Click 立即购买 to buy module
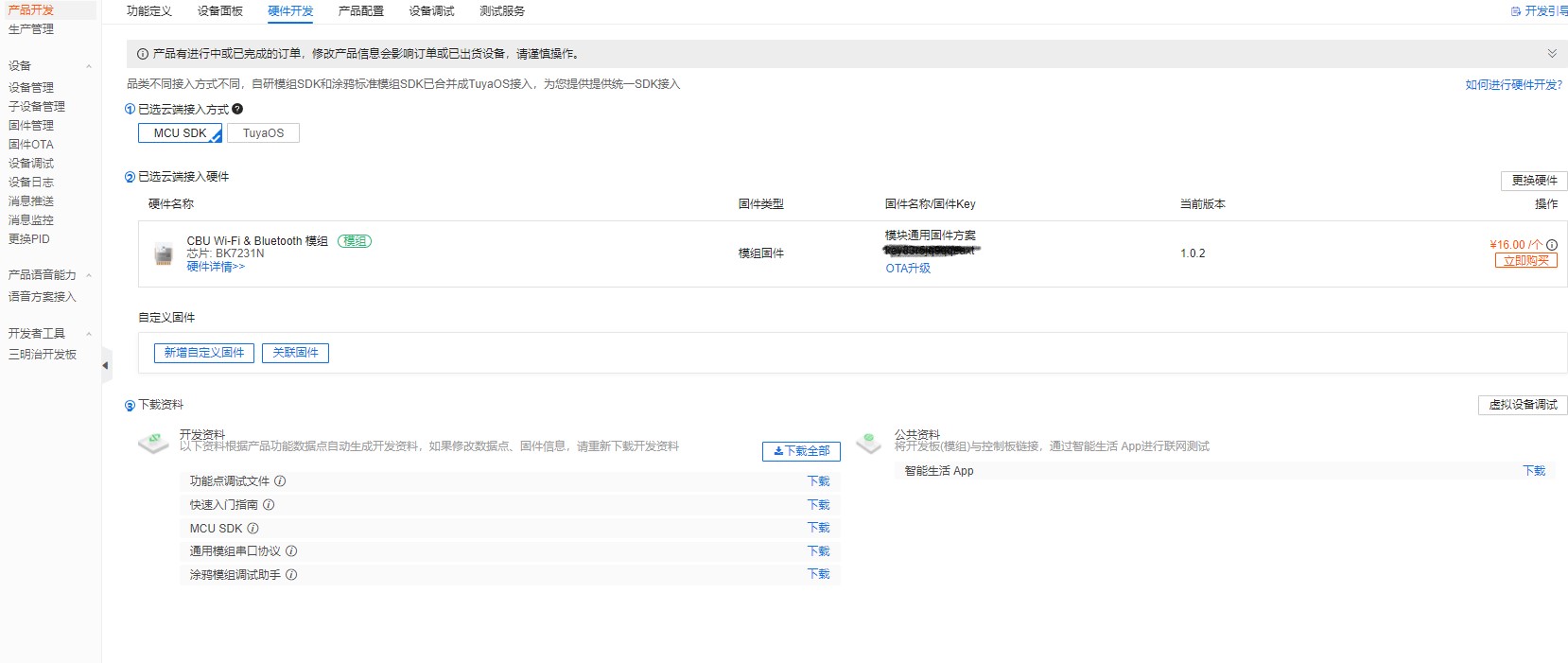Viewport: 1568px width, 663px height. pyautogui.click(x=1525, y=261)
